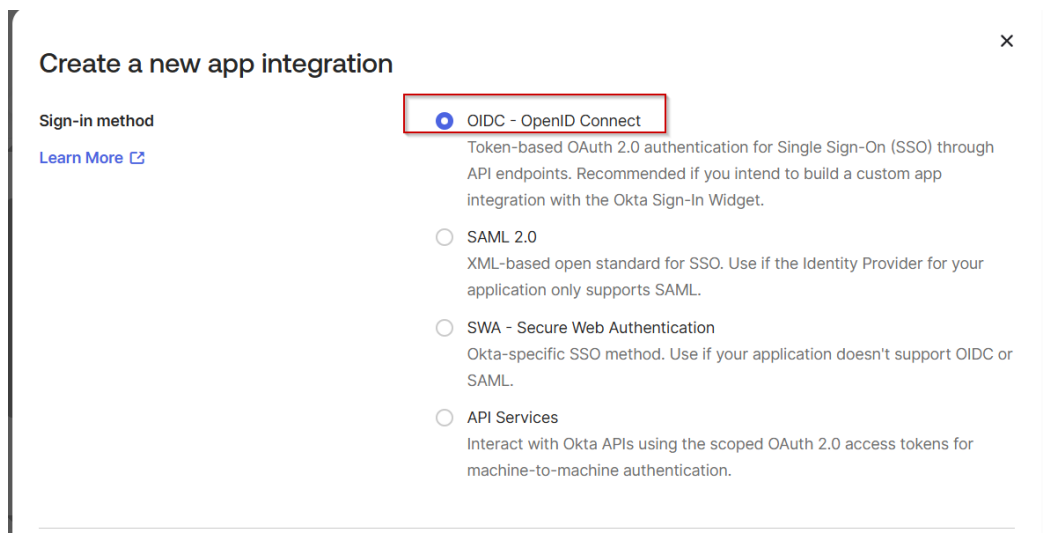Select the OIDC - OpenID Connect radio button
1052x536 pixels.
[445, 121]
